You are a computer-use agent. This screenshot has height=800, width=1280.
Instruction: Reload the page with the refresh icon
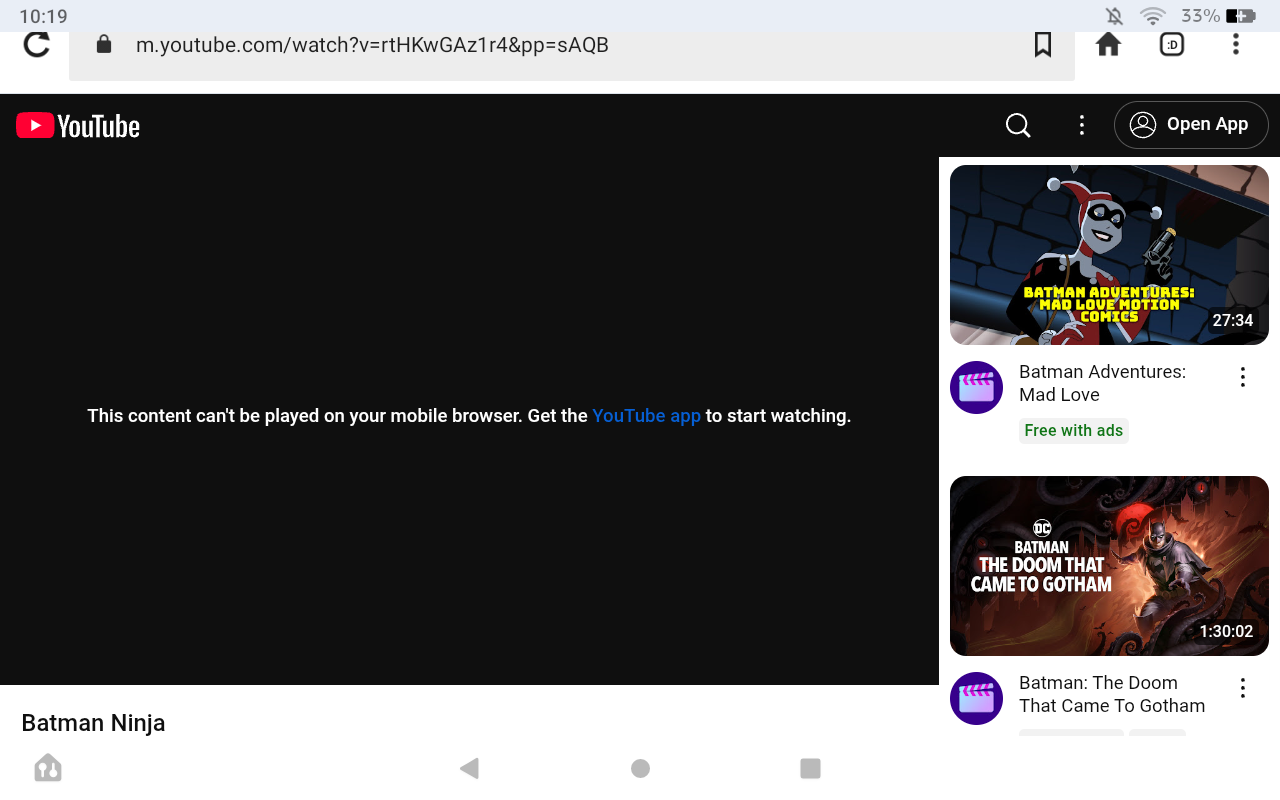coord(37,44)
